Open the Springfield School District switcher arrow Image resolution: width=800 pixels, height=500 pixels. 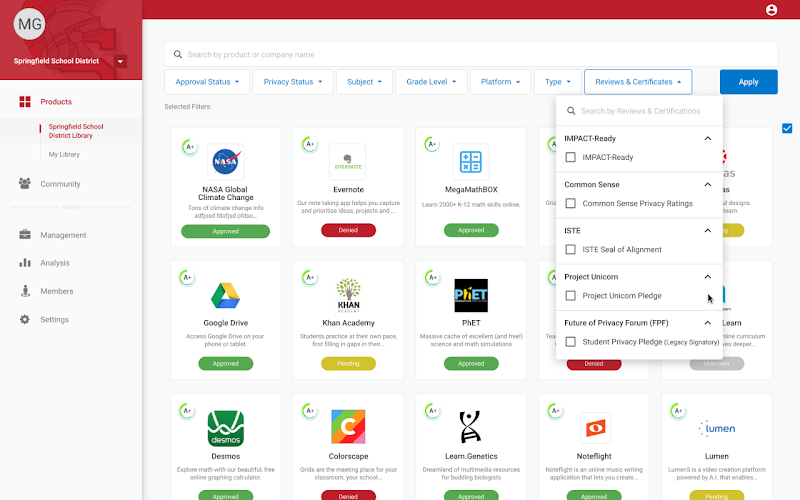click(120, 61)
